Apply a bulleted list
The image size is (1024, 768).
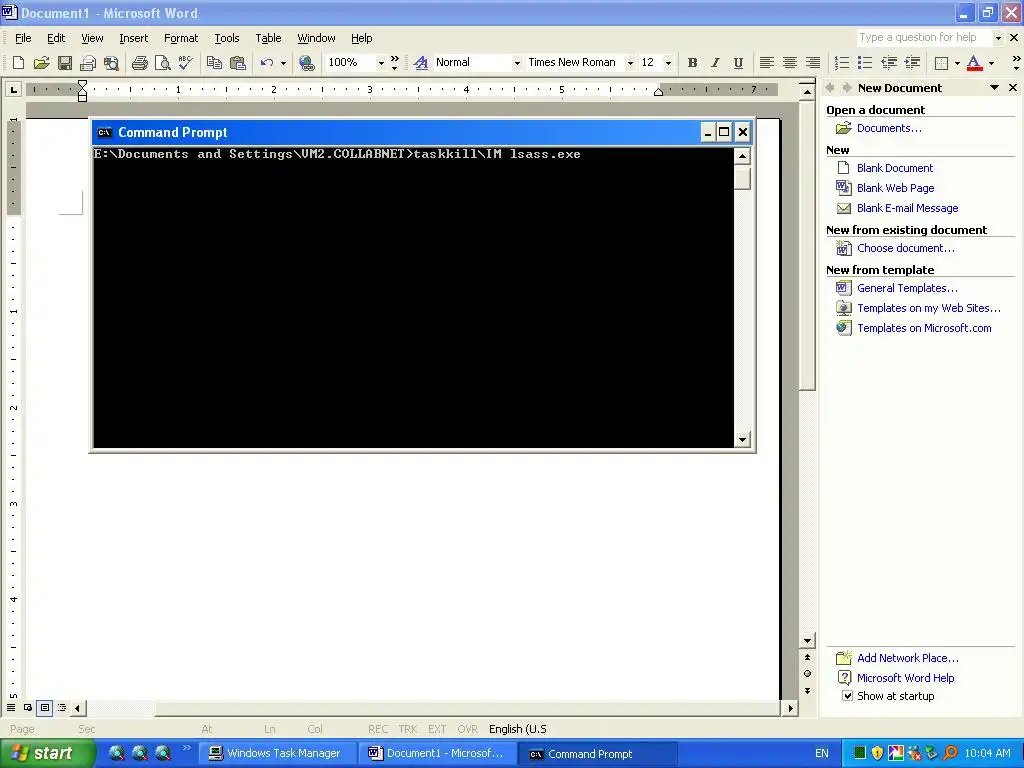tap(865, 63)
